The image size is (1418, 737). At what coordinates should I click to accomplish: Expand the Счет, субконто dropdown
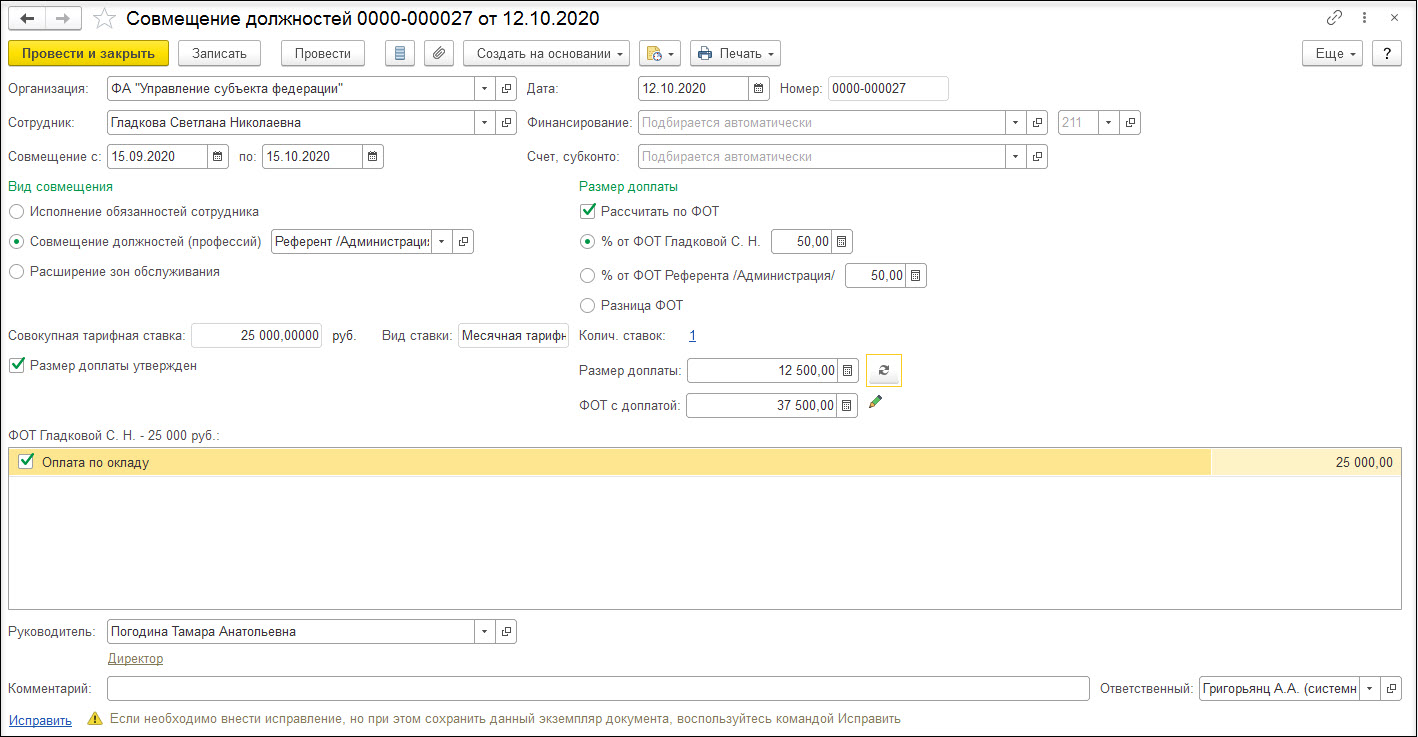click(1016, 156)
